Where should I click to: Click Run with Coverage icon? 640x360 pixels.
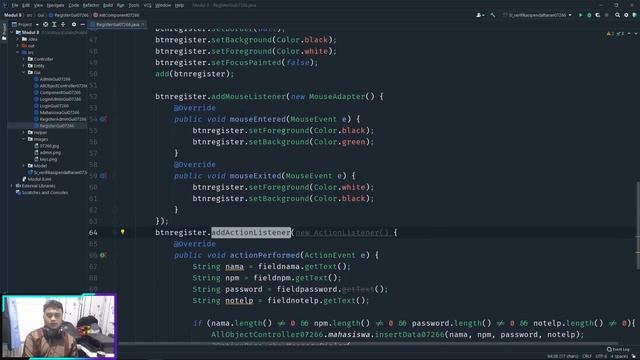coord(598,15)
